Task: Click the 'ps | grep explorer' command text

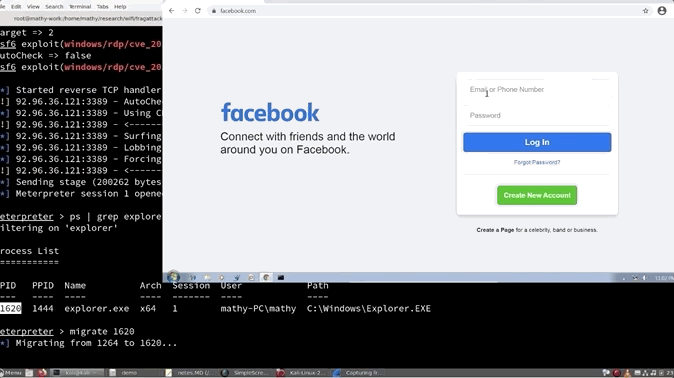Action: (x=115, y=217)
